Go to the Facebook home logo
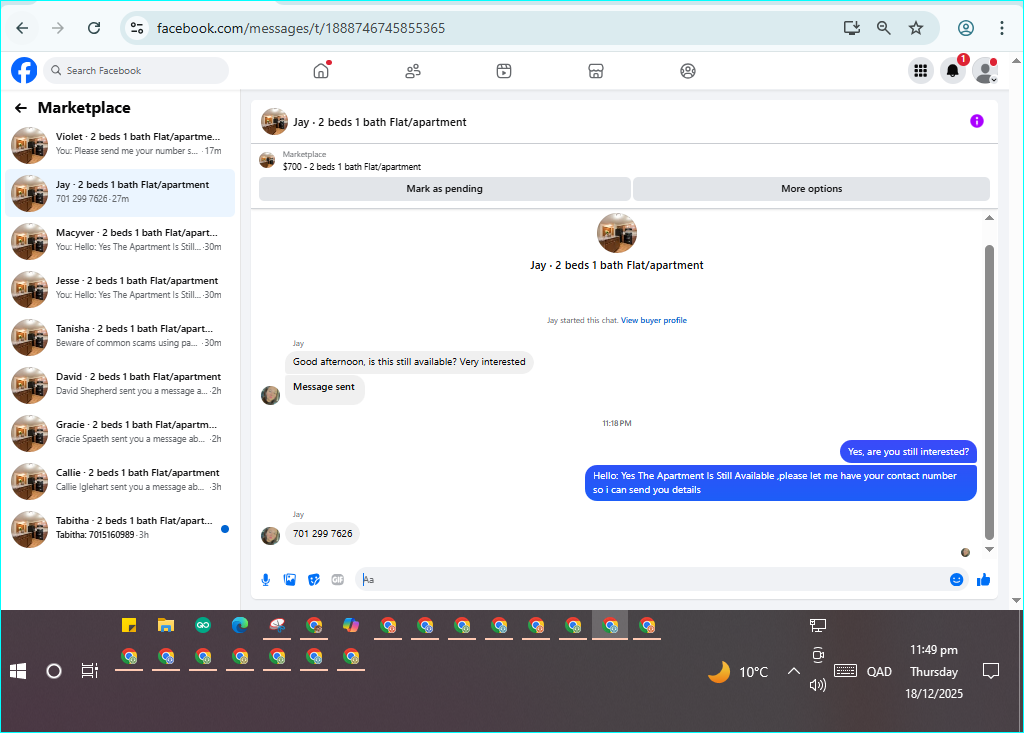The width and height of the screenshot is (1024, 733). (24, 71)
